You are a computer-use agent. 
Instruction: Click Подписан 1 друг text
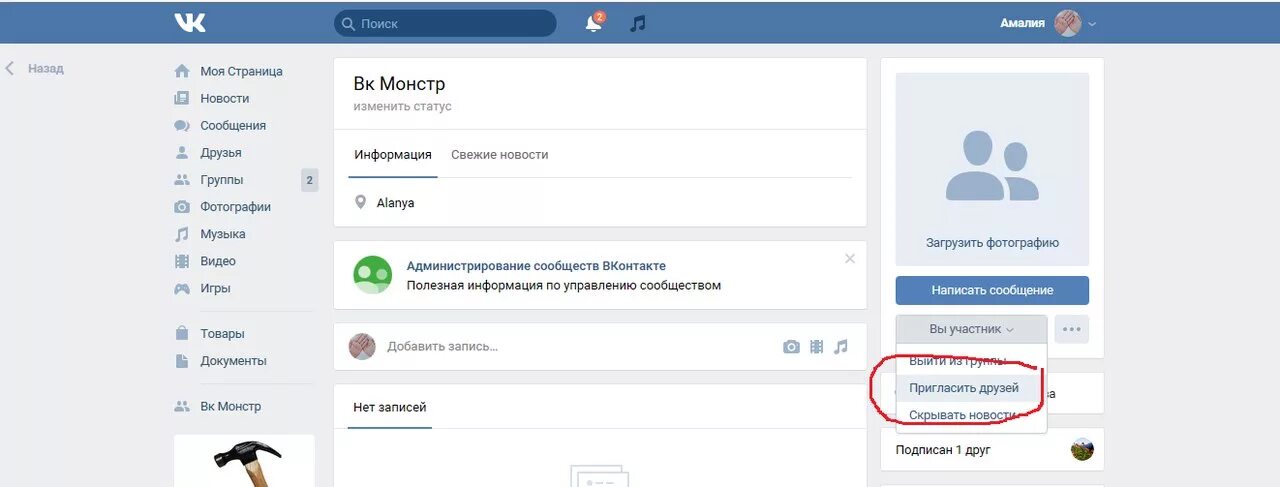click(943, 450)
